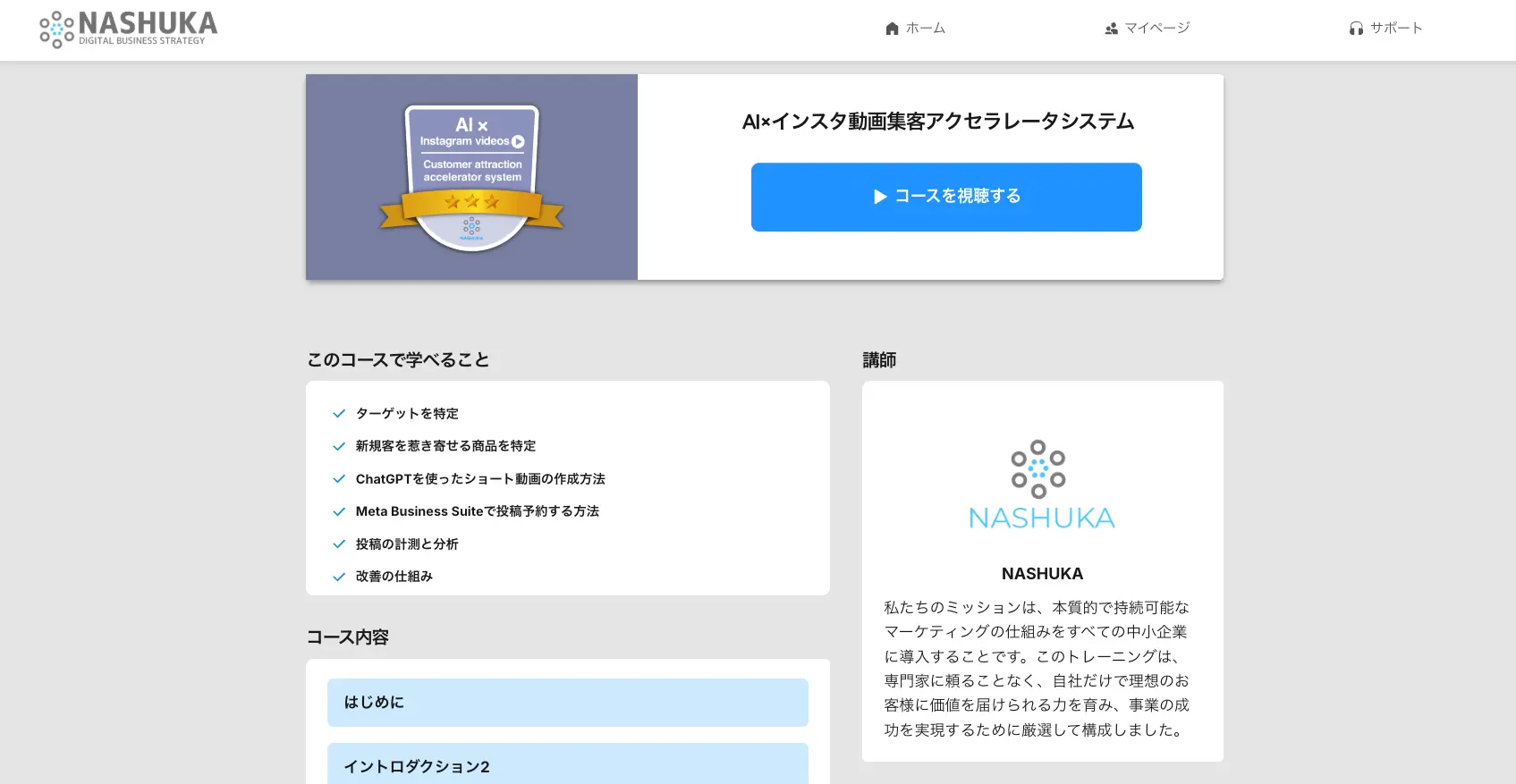Click the AI × Instagram videos course badge thumbnail
This screenshot has height=784, width=1516.
[471, 177]
